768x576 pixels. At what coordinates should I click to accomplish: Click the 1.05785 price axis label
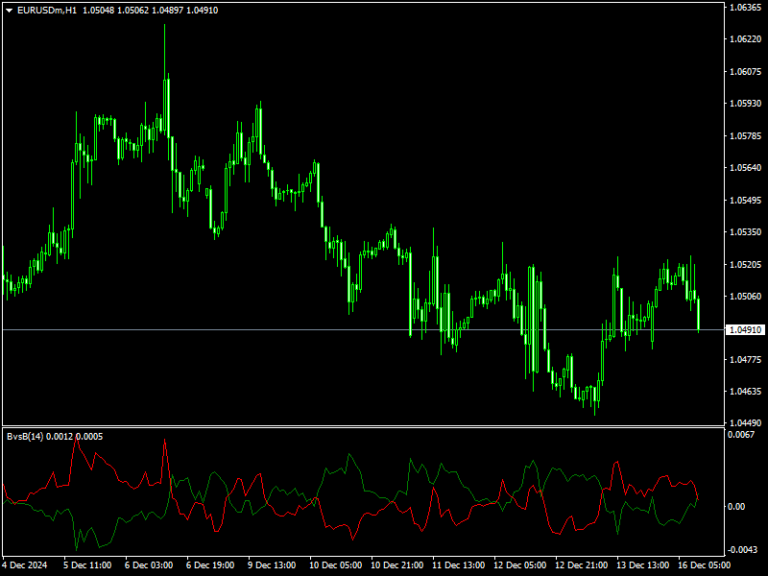pos(745,136)
